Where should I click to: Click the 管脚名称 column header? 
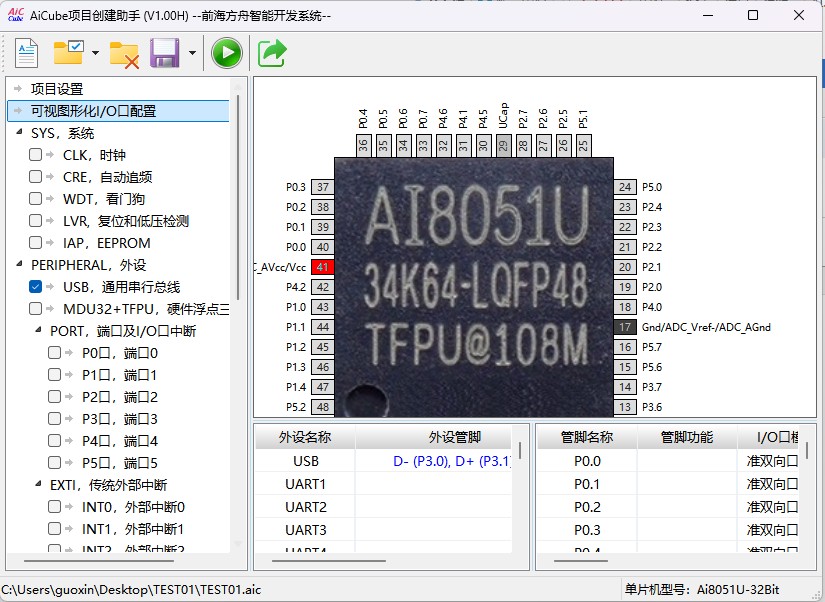tap(587, 437)
